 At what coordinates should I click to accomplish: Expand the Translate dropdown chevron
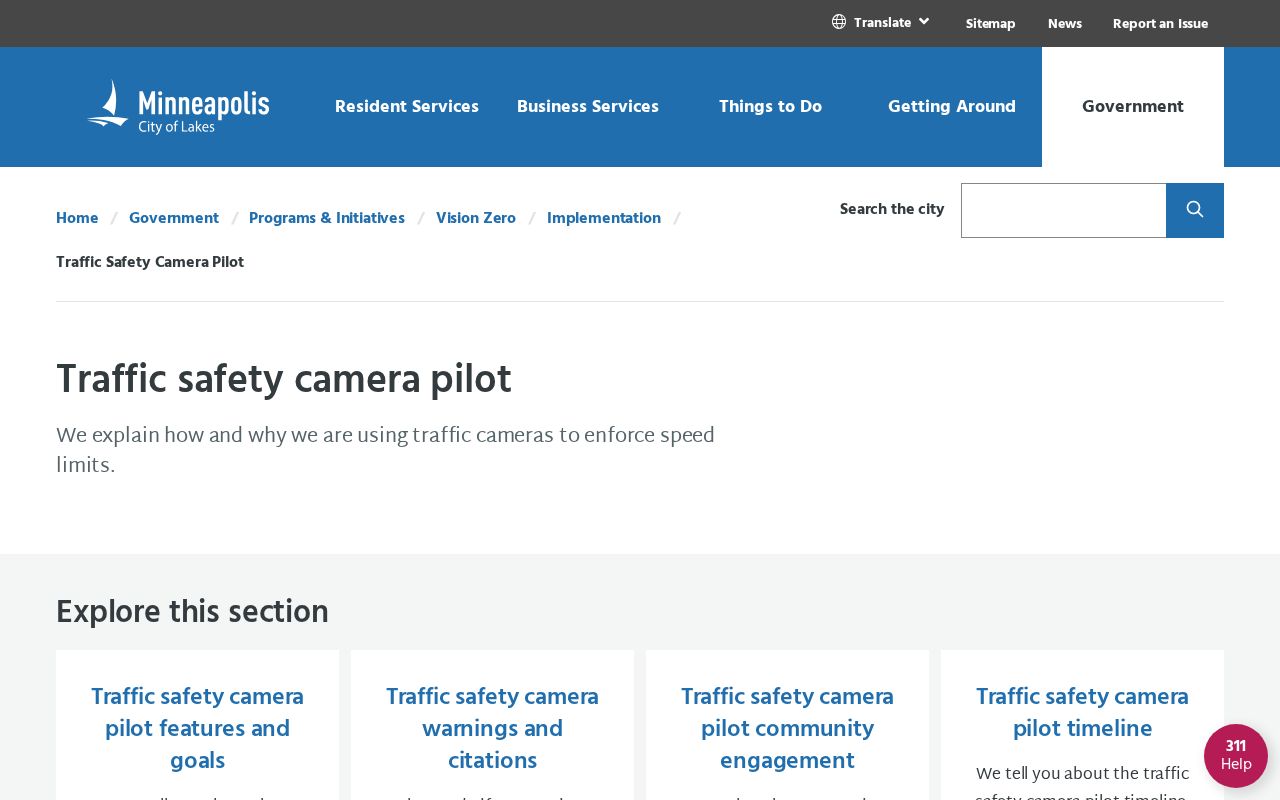924,21
